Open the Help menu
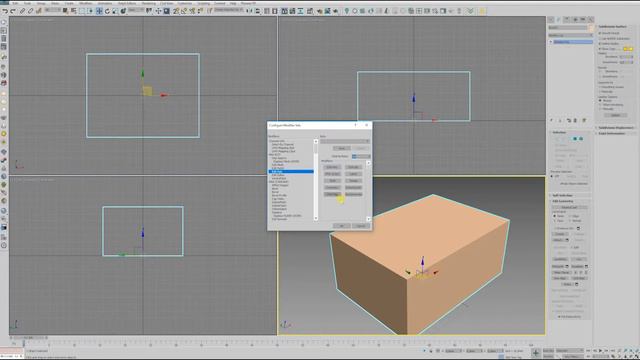Viewport: 640px width, 360px height. [x=233, y=3]
